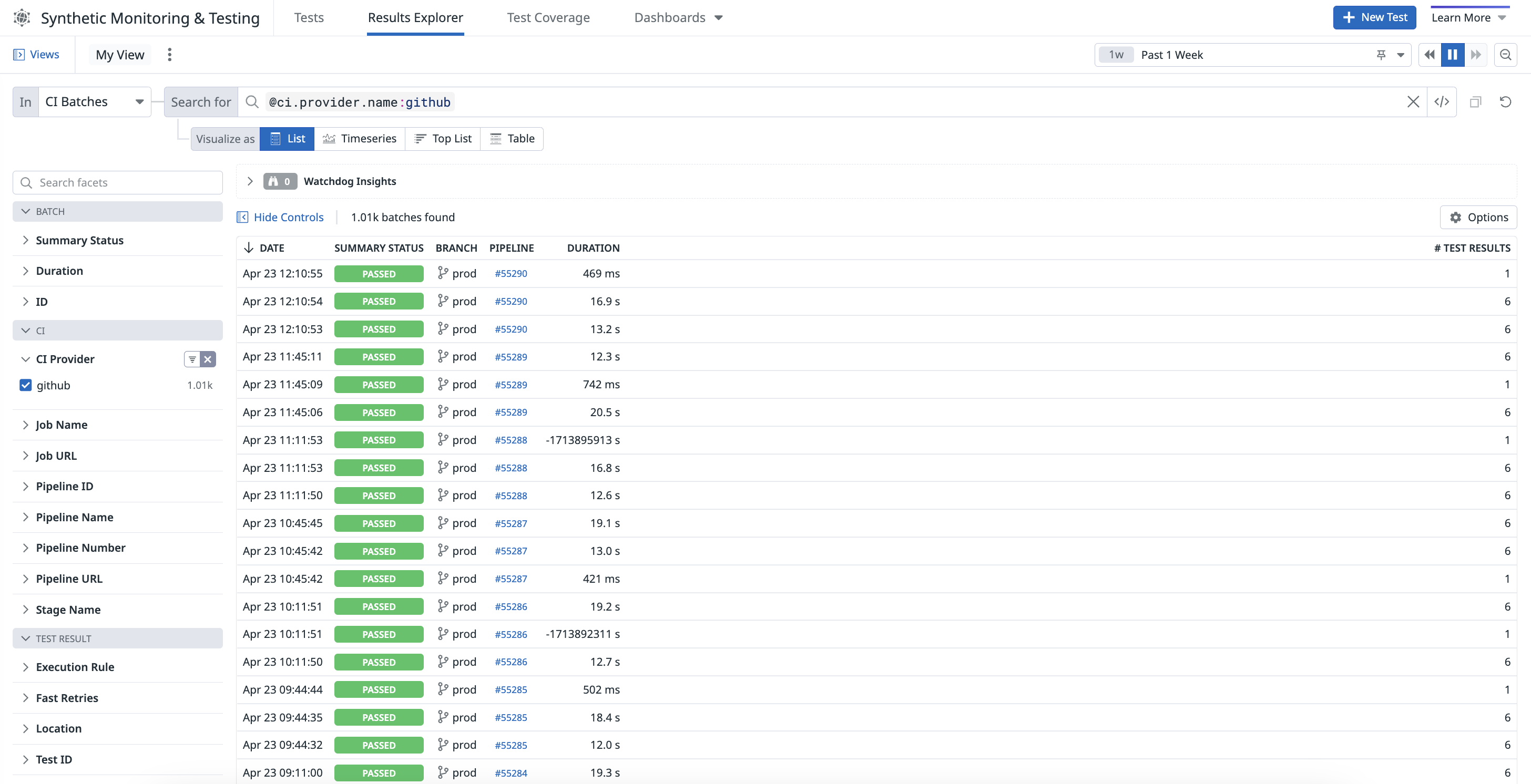Reset the search with refresh icon
The width and height of the screenshot is (1531, 784).
coord(1505,102)
